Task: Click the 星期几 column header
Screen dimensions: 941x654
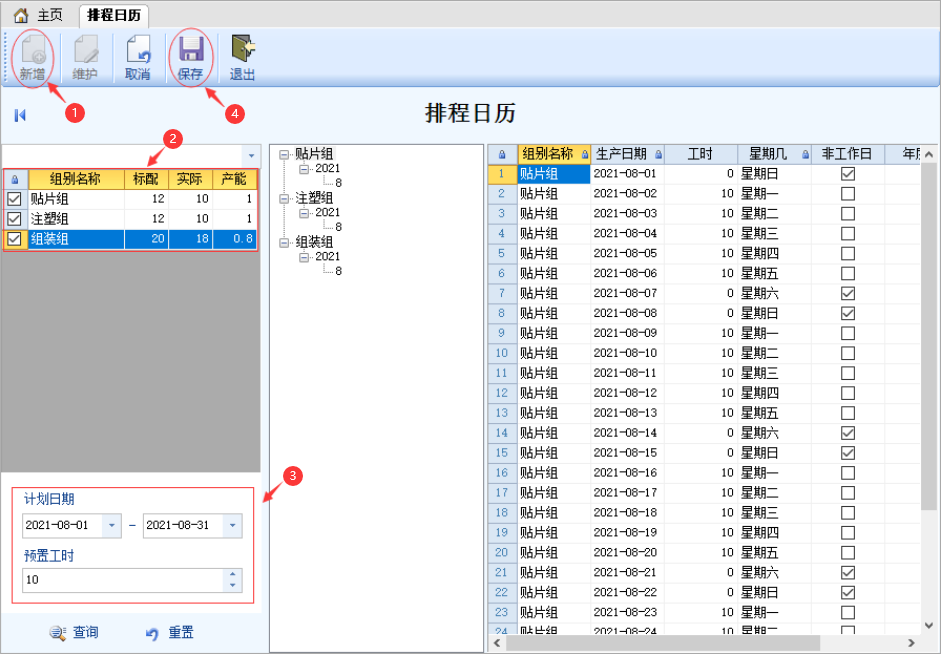Action: click(x=774, y=154)
